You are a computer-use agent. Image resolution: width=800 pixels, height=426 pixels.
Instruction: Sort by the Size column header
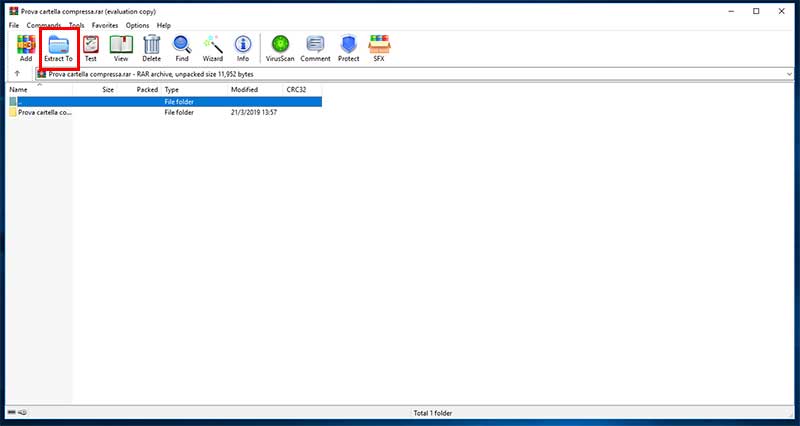pos(95,89)
